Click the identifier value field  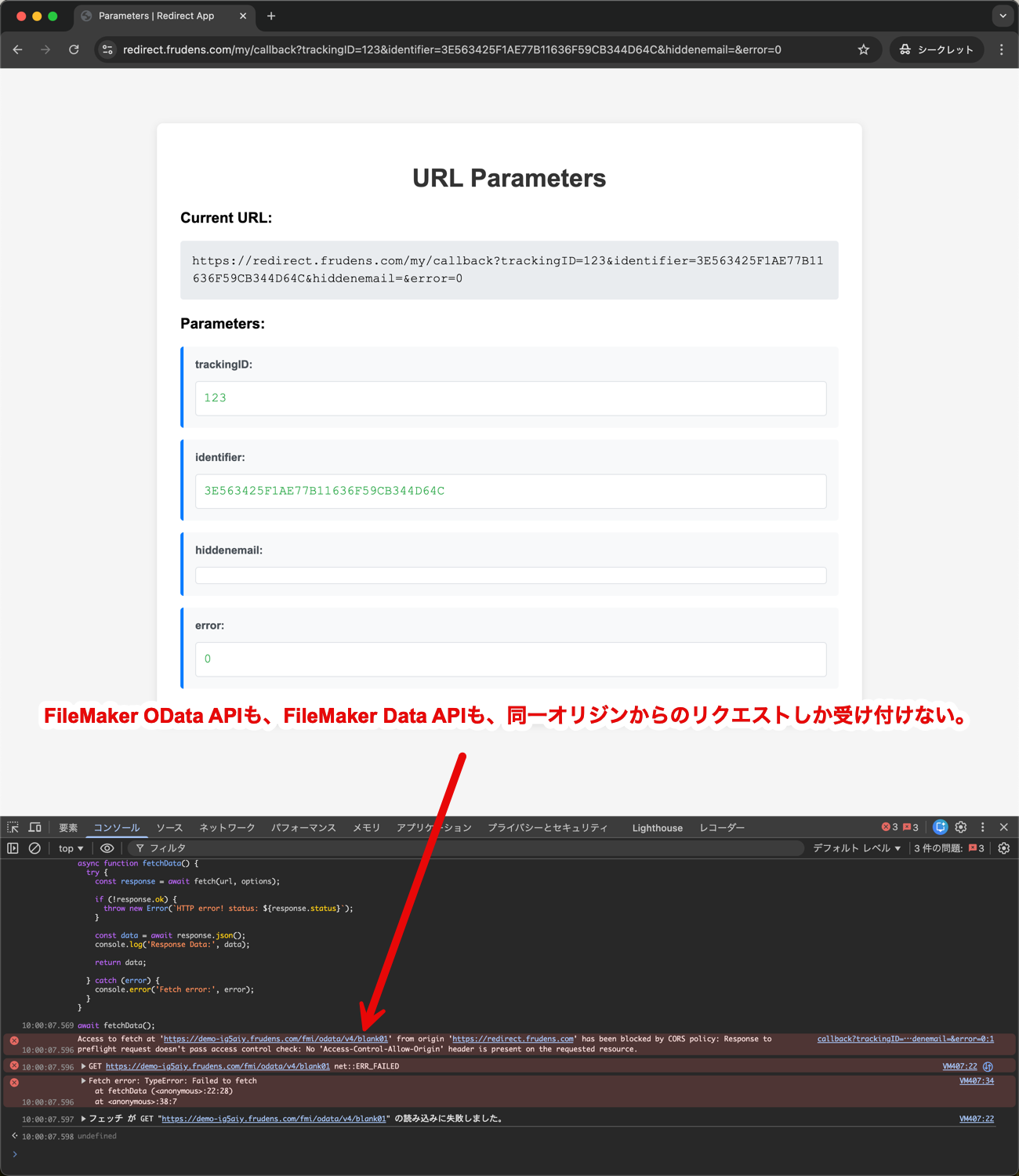510,492
